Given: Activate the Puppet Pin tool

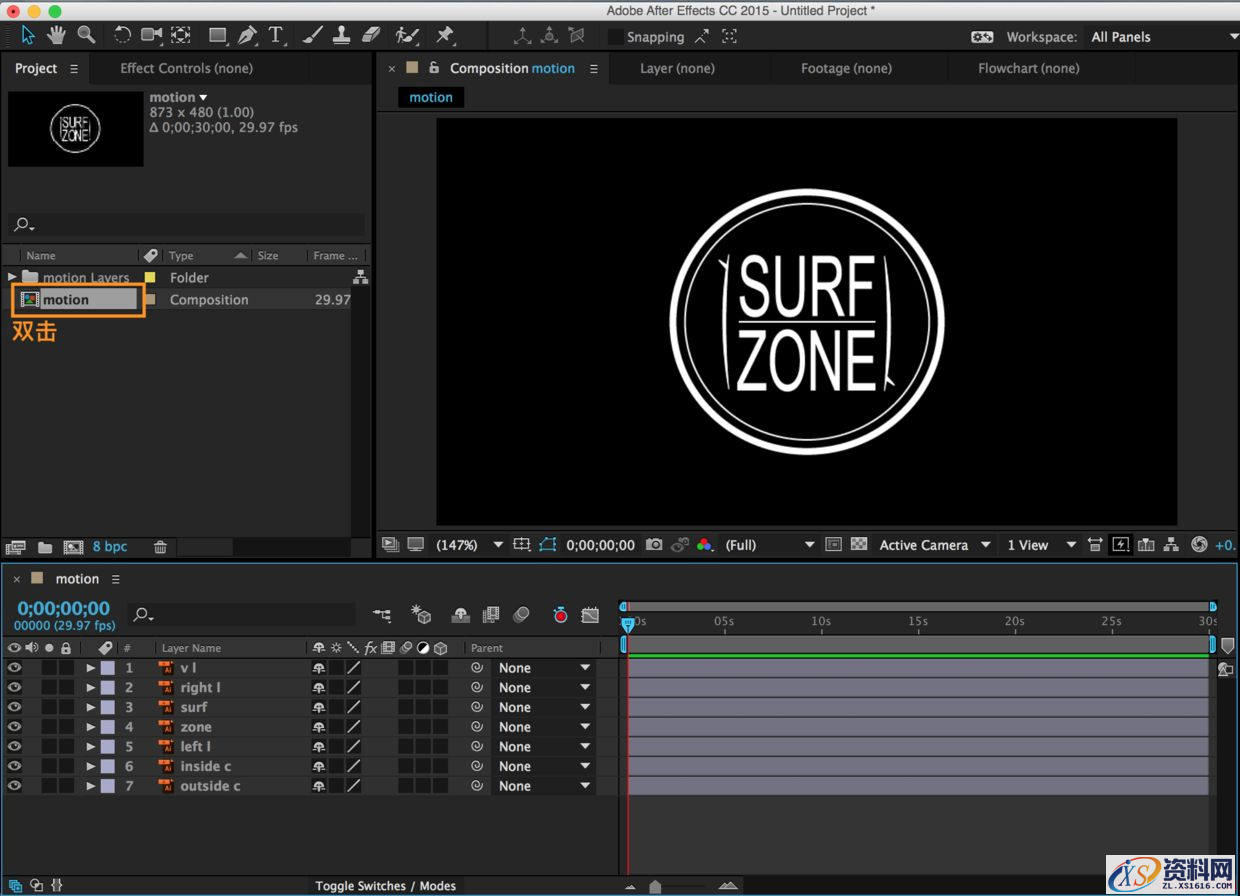Looking at the screenshot, I should coord(445,35).
